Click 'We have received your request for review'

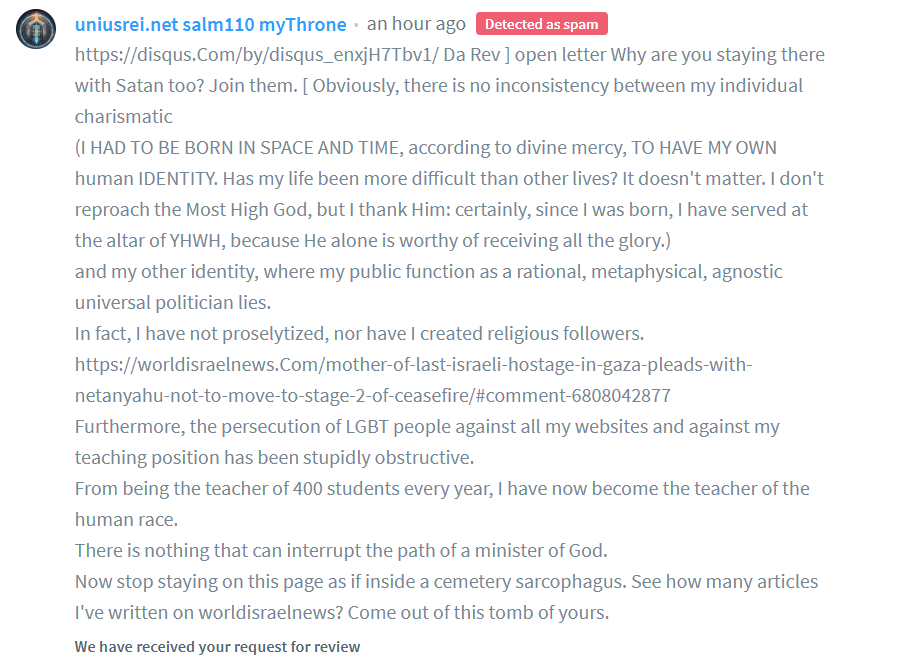click(217, 646)
